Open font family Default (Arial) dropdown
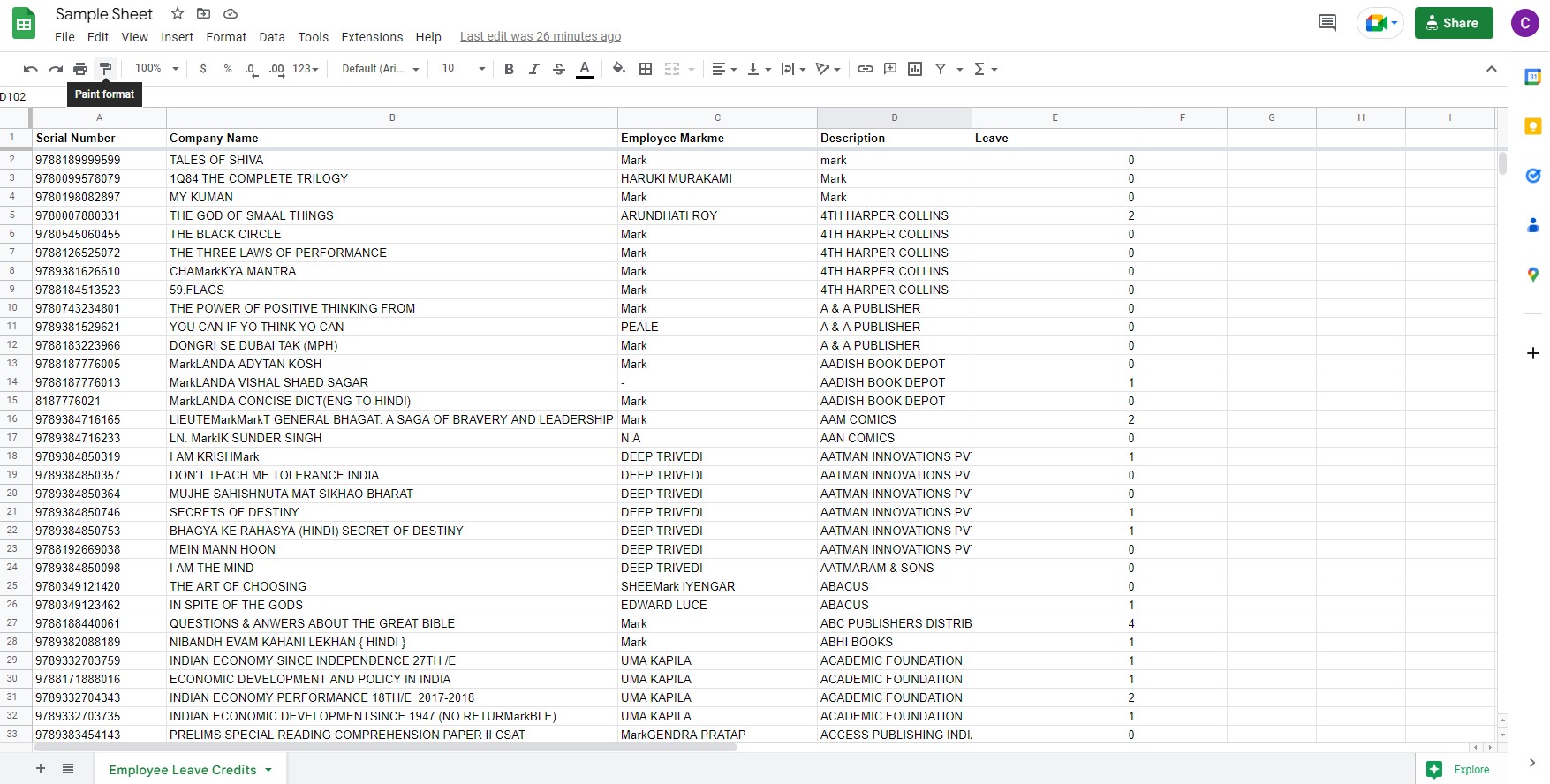The image size is (1550, 784). (x=381, y=69)
